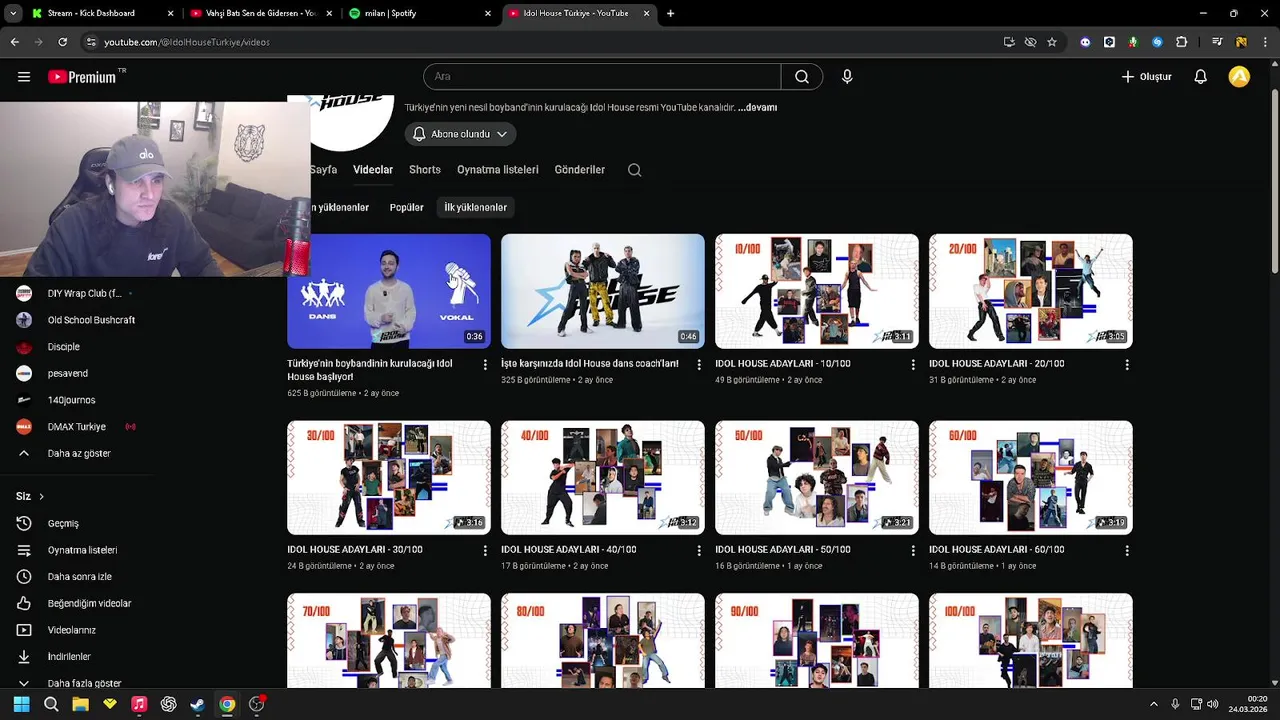The height and width of the screenshot is (720, 1280).
Task: Open options for IDOL HOUSE ADAYLARI - 30/100
Action: [x=485, y=551]
